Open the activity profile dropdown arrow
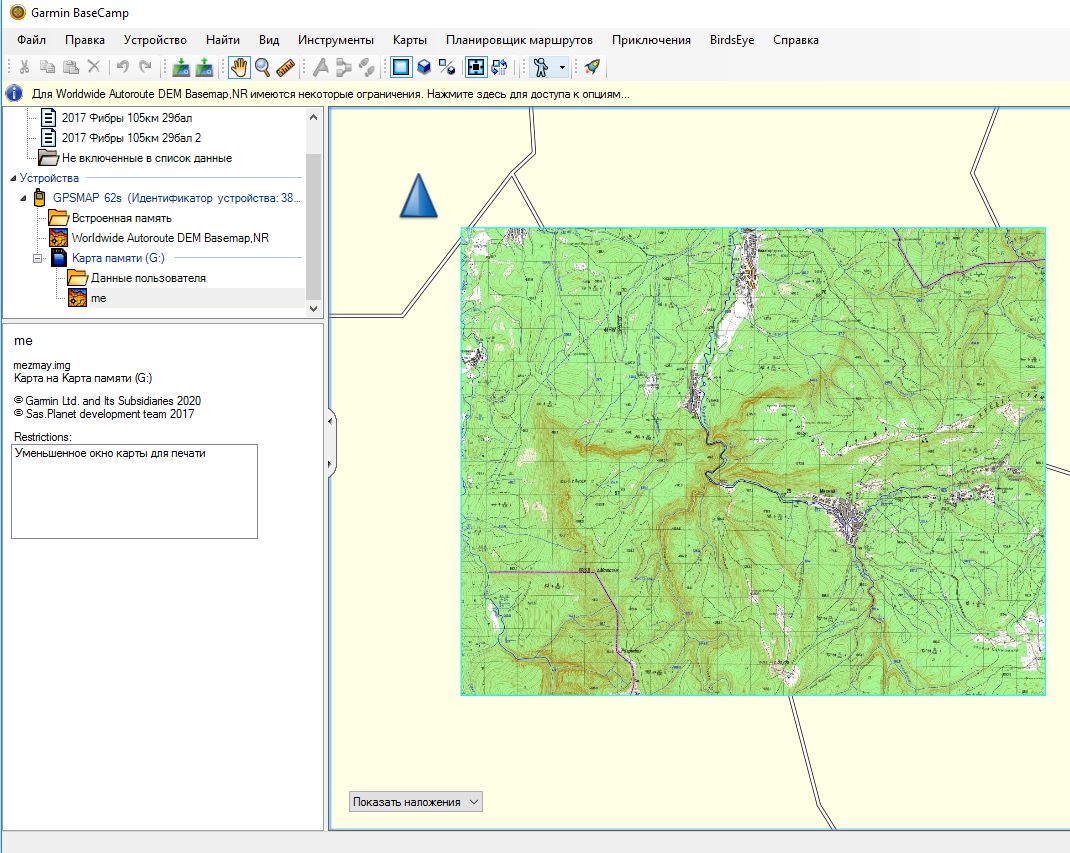 coord(563,67)
